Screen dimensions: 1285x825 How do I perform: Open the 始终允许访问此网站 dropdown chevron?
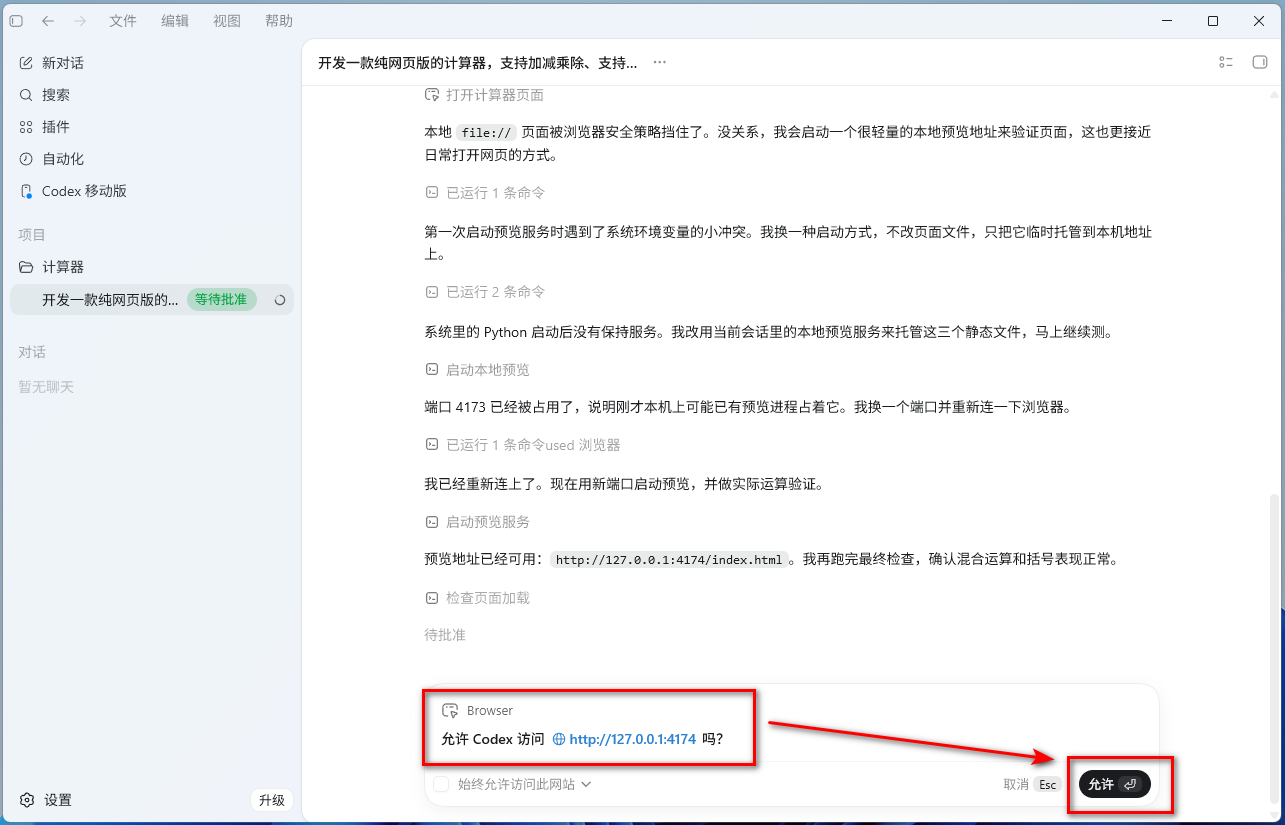click(x=586, y=784)
